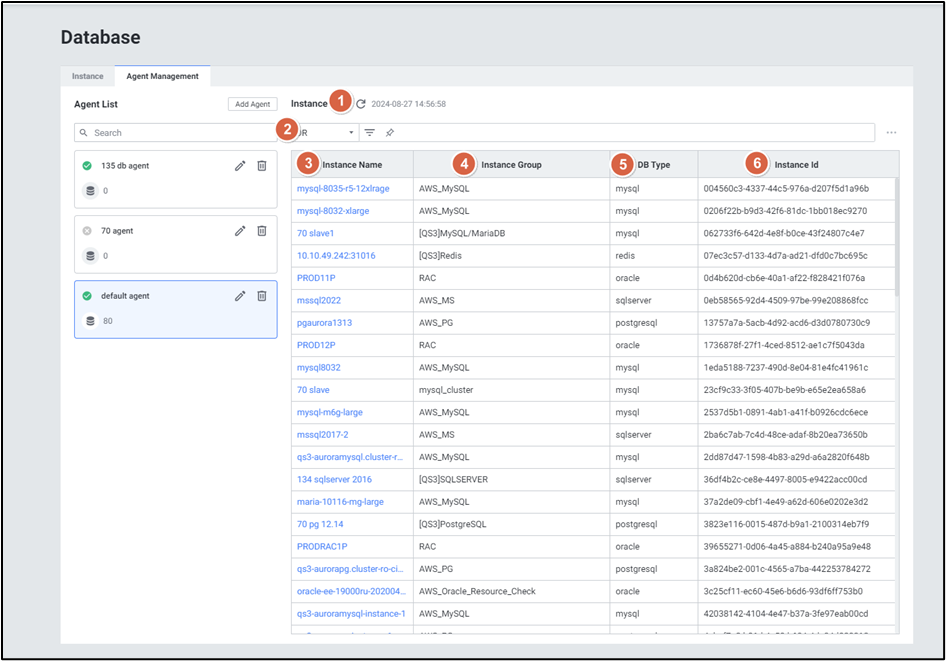Click the instance table vertical scrollbar
Screen dimensions: 946x661
pyautogui.click(x=896, y=240)
